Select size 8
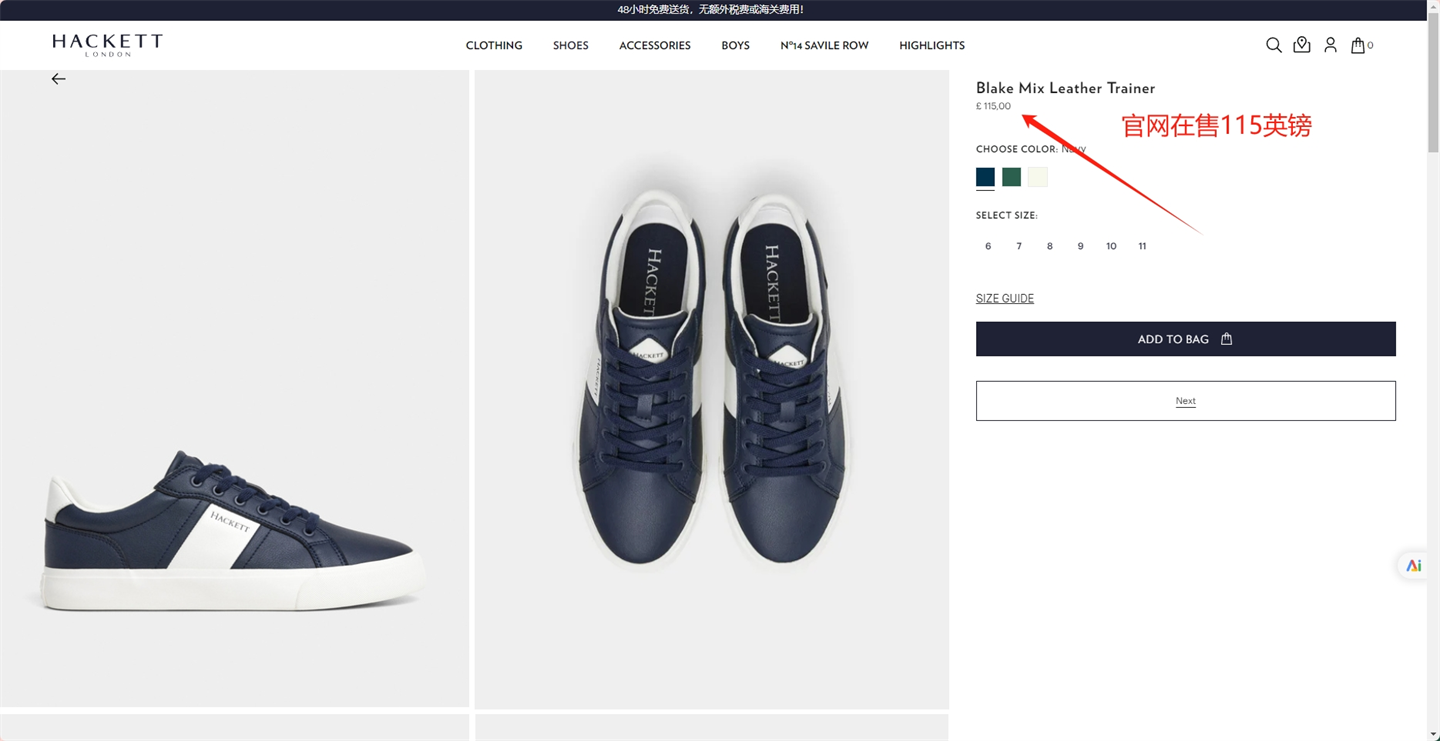 (x=1049, y=246)
